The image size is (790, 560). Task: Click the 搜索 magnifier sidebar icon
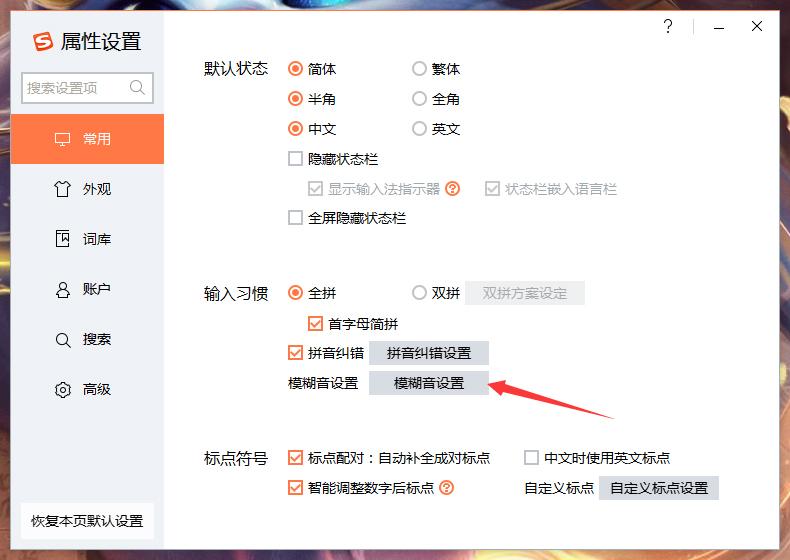(62, 340)
